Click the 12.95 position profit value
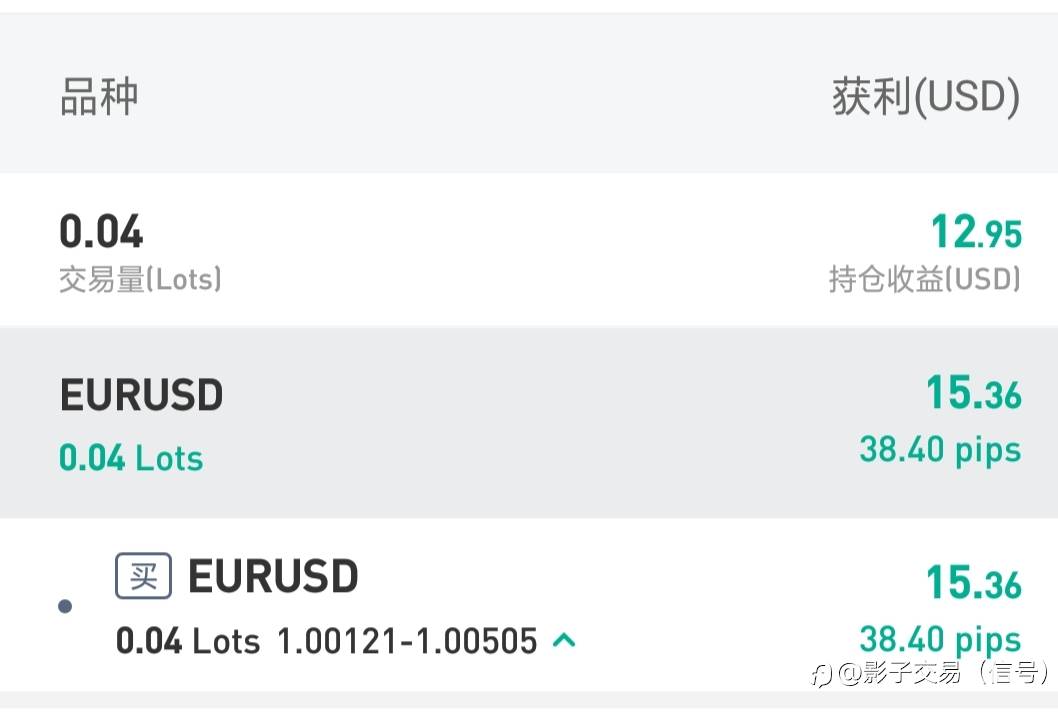 pos(976,232)
